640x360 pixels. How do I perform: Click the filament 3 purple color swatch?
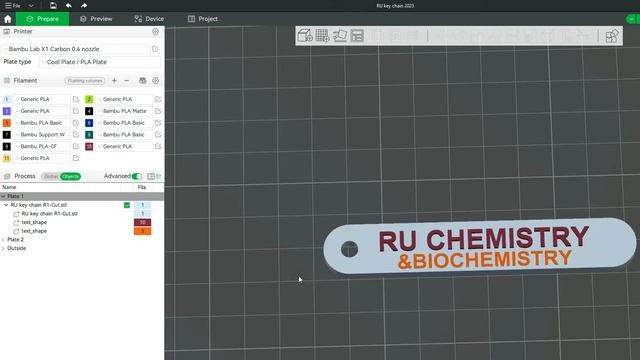(7, 111)
